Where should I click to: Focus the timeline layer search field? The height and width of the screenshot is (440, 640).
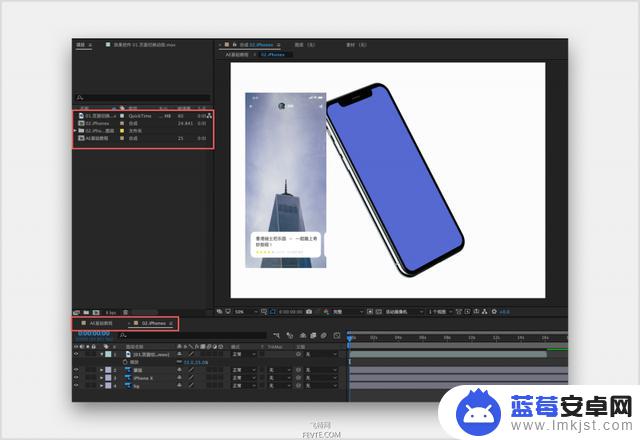pyautogui.click(x=192, y=336)
